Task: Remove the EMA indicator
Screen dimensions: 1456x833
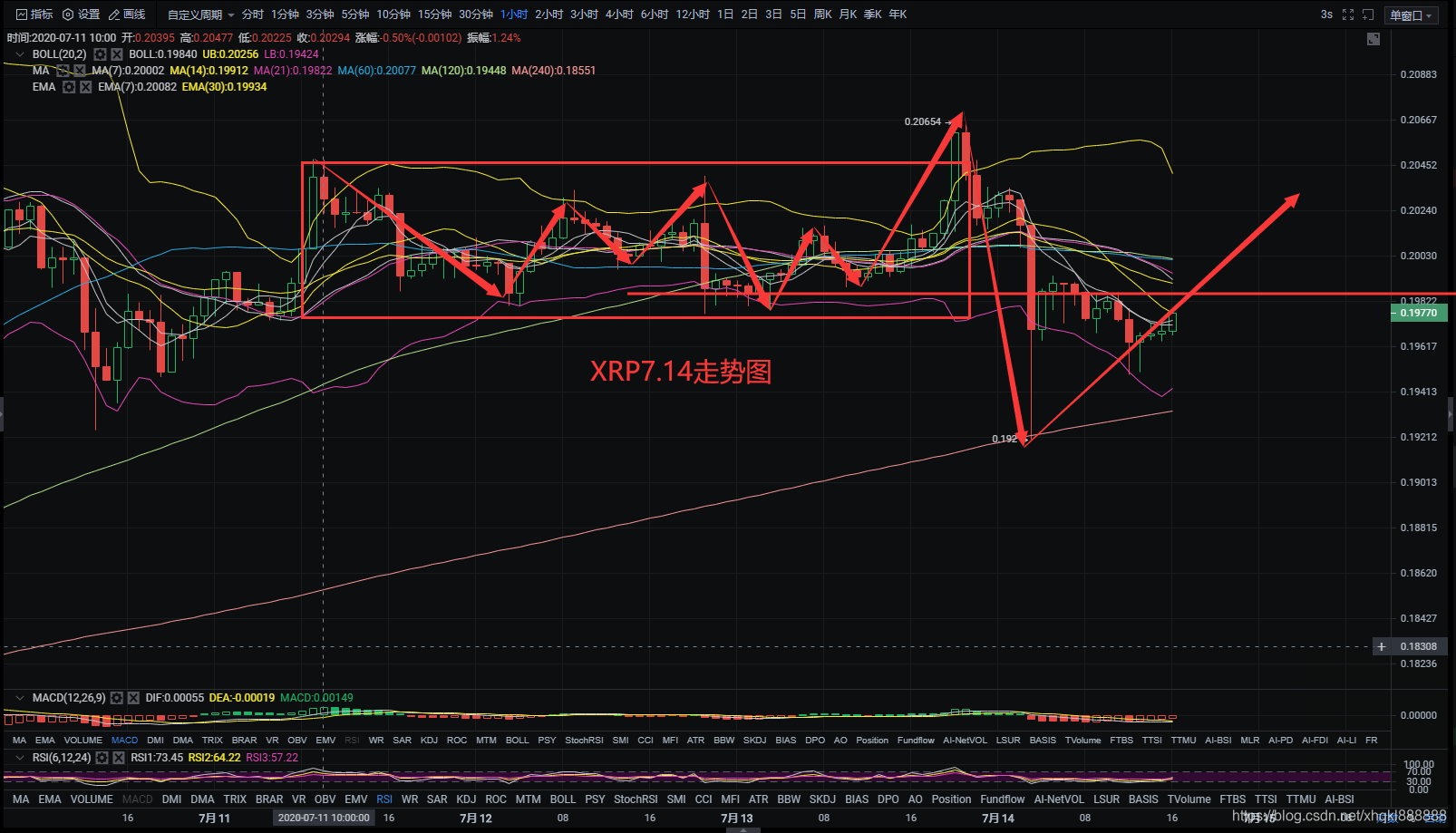Action: point(86,87)
